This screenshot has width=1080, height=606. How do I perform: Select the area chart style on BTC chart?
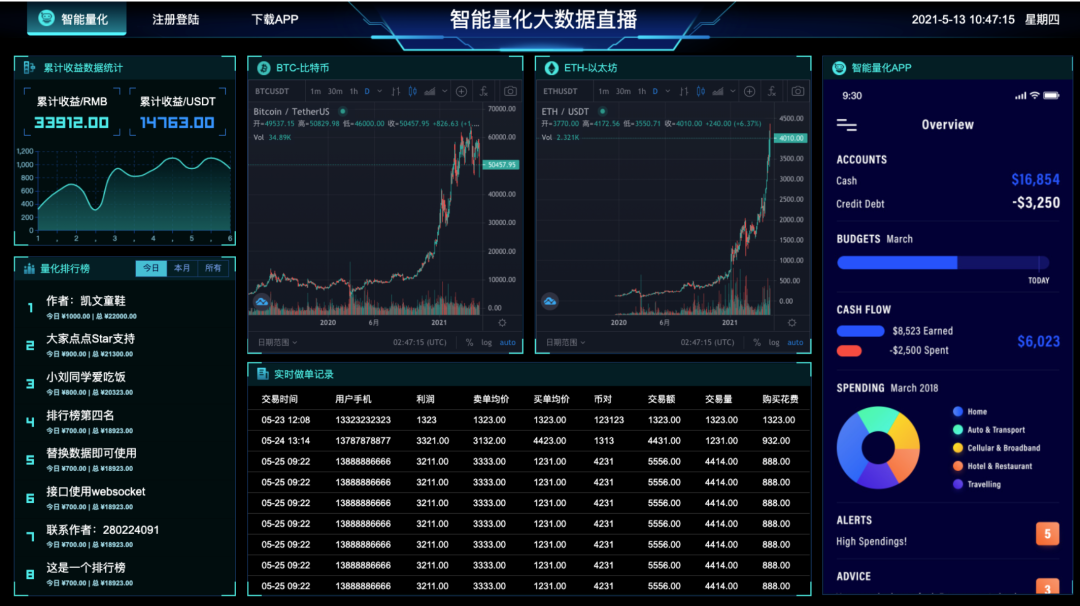(430, 91)
